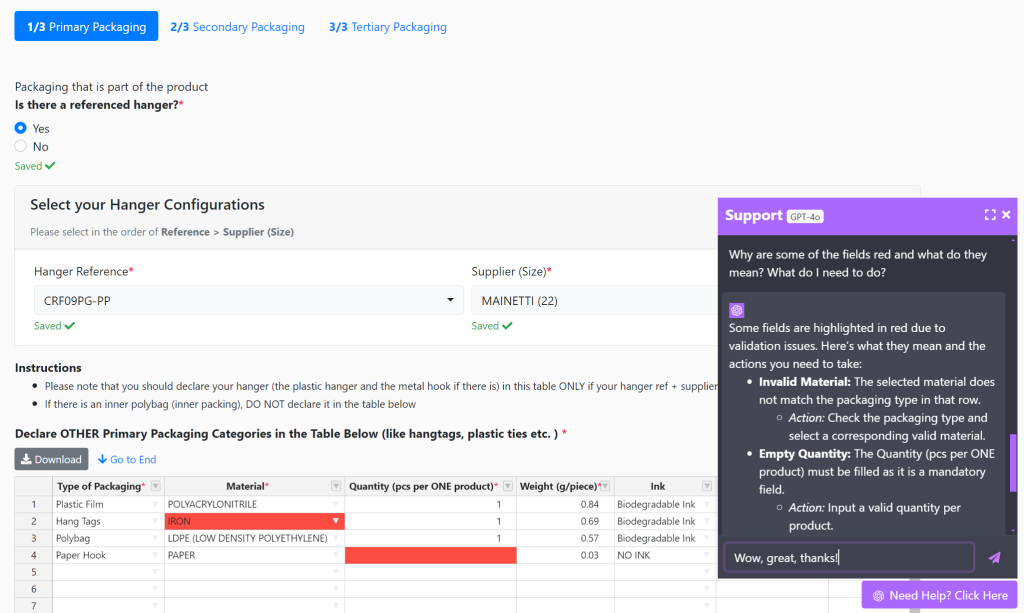
Task: Click the filter icon on Material column header
Action: 336,486
